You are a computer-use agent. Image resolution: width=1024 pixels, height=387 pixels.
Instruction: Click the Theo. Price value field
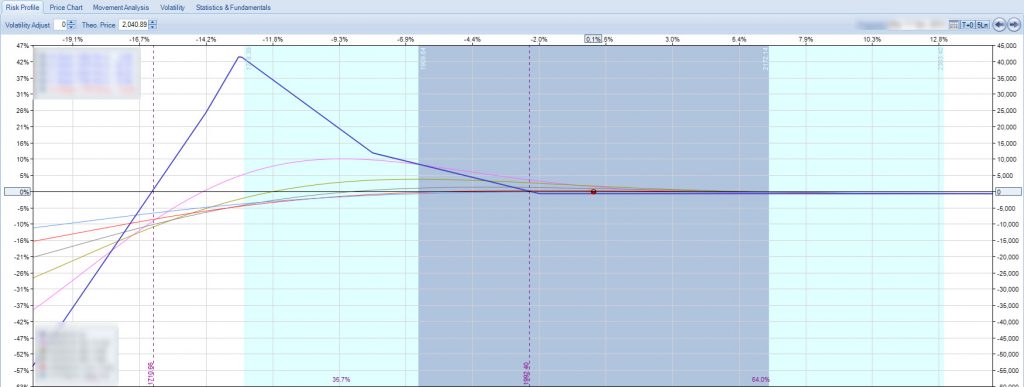(134, 25)
